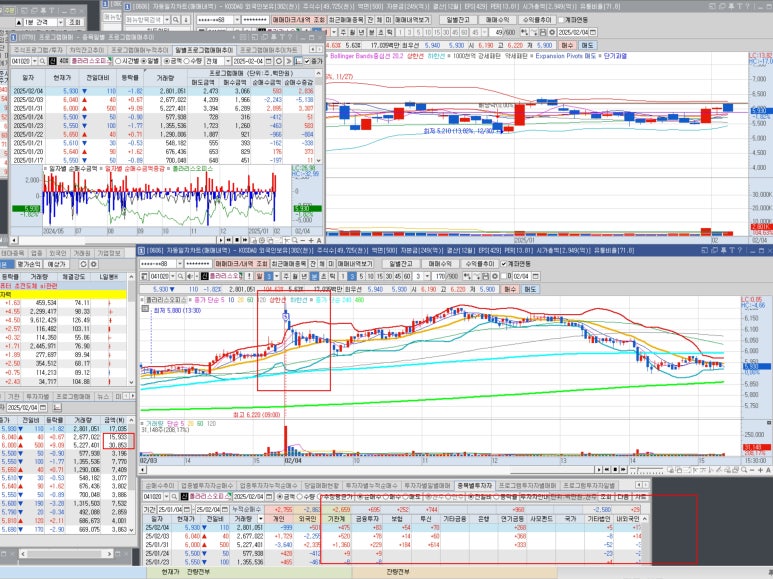Open calendar for end date 25/02/04 in investor panel
Viewport: 773px width, 579px height.
click(225, 509)
